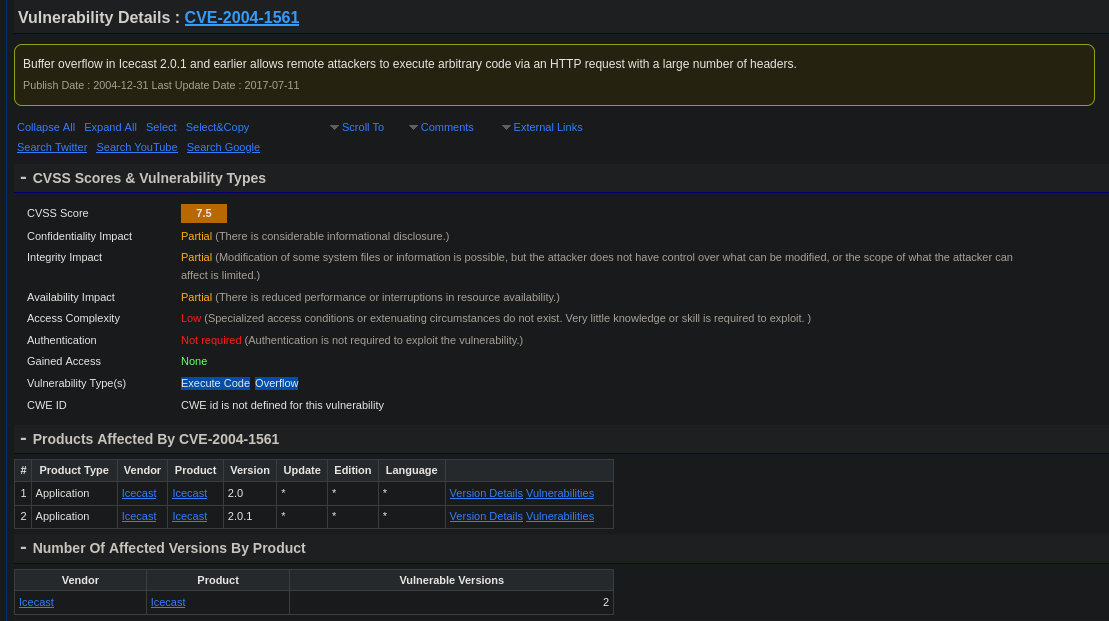Open Search YouTube link
The height and width of the screenshot is (621, 1109).
137,147
